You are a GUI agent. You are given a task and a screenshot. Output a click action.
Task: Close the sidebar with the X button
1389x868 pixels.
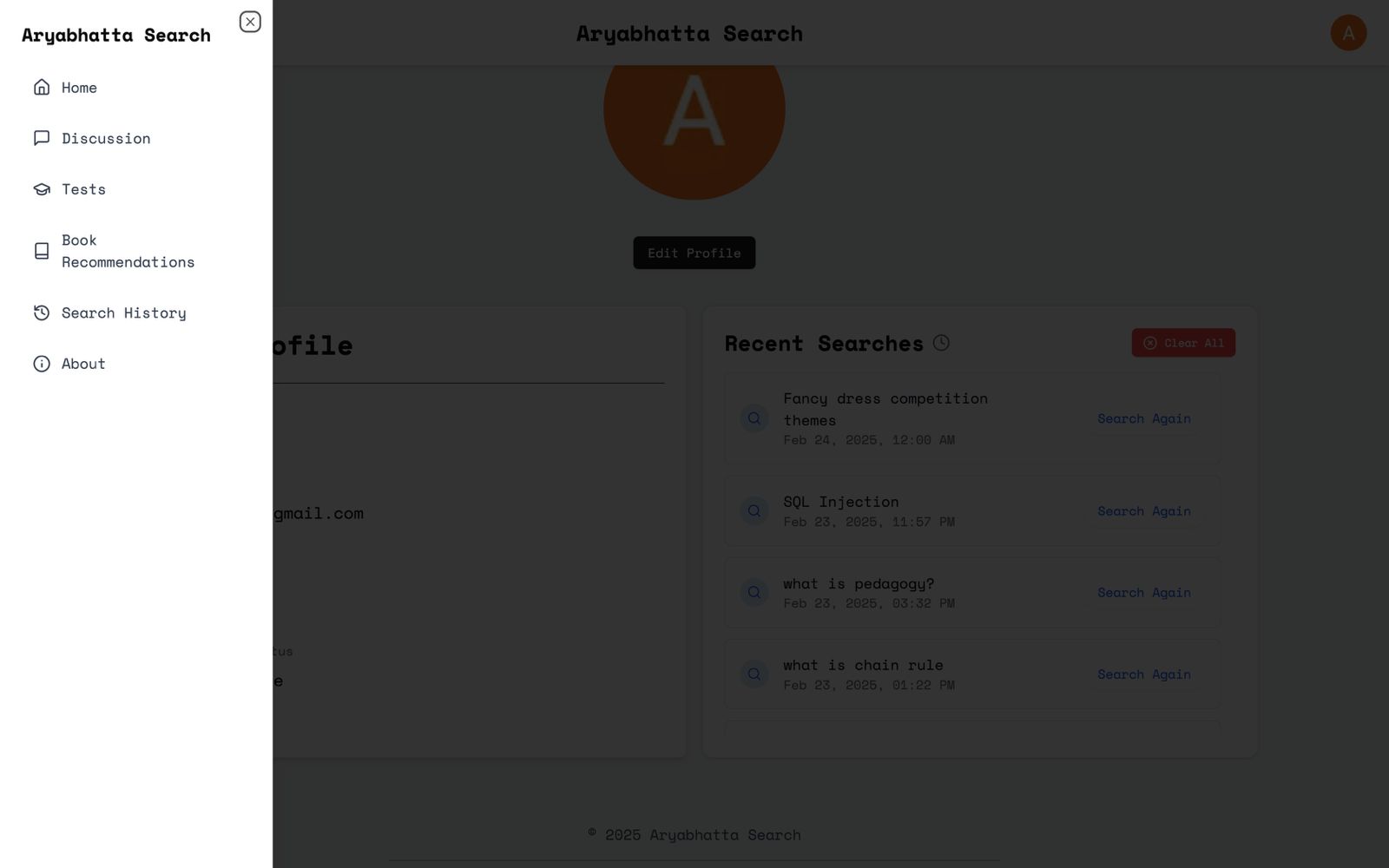[250, 22]
